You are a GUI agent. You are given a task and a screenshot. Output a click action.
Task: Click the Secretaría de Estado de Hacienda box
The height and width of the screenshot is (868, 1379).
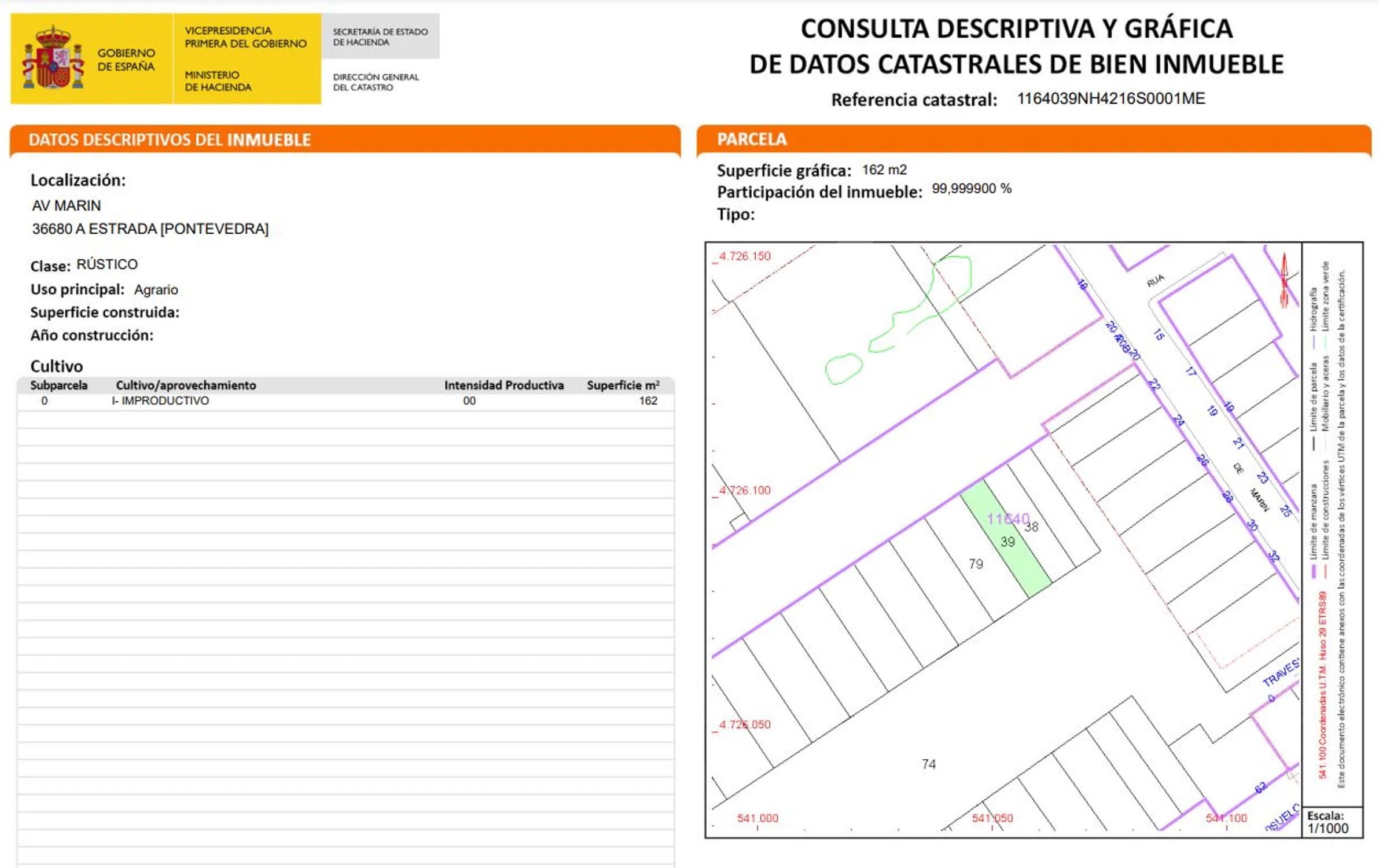380,36
